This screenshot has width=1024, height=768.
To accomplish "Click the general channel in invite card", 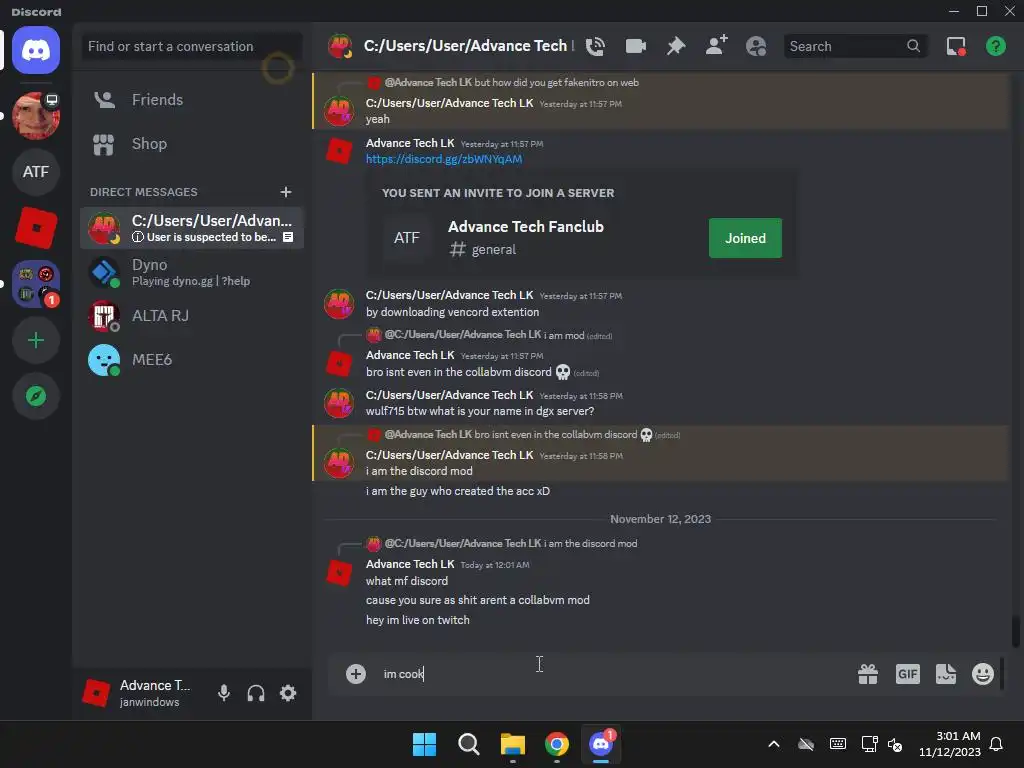I will click(x=483, y=249).
